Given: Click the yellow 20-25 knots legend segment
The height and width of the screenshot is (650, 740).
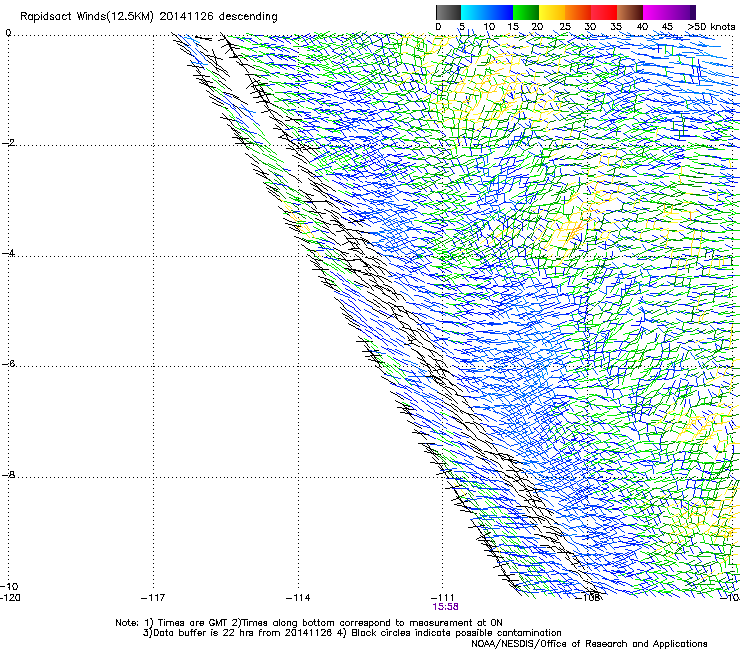Looking at the screenshot, I should 552,12.
